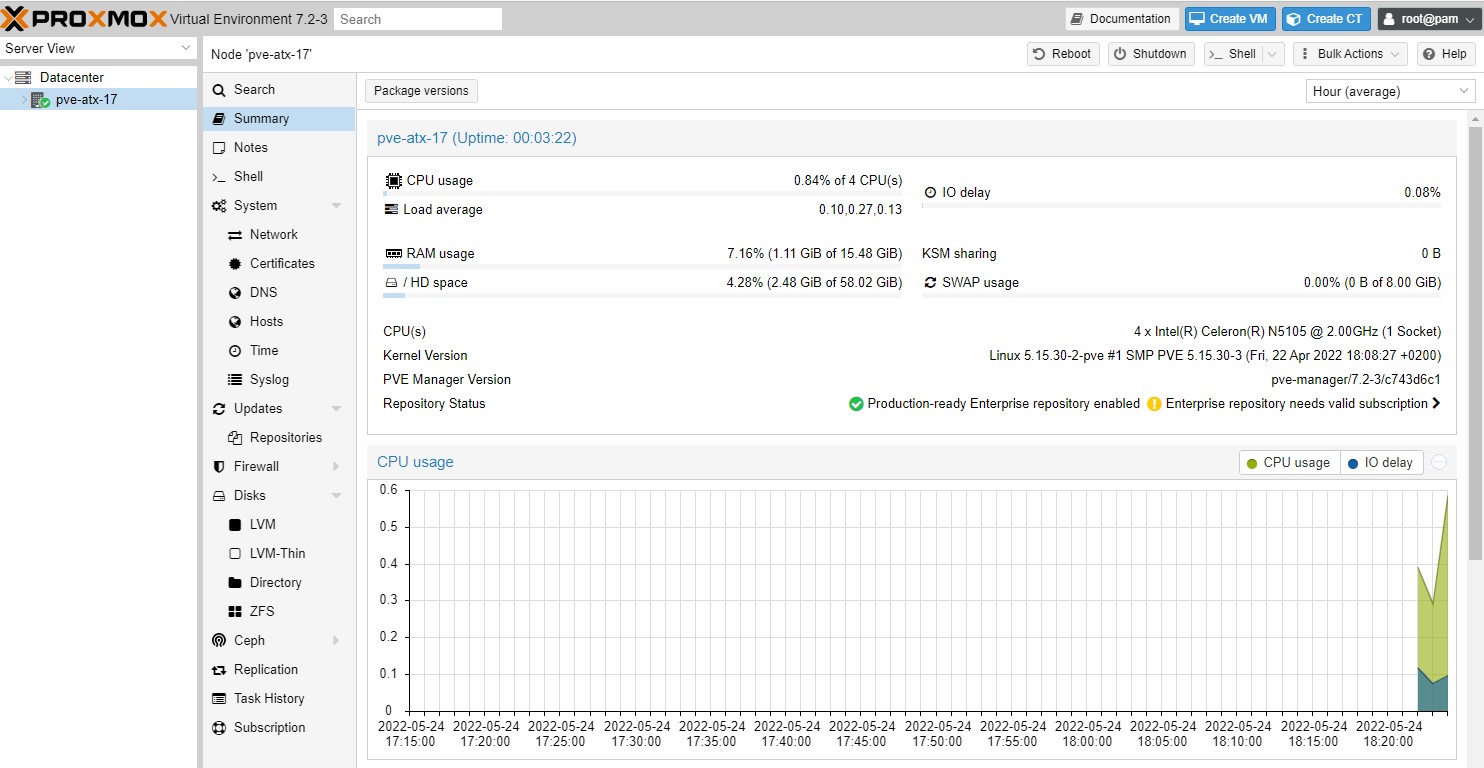
Task: Expand the pve-atx-17 tree node arrow
Action: pos(25,99)
